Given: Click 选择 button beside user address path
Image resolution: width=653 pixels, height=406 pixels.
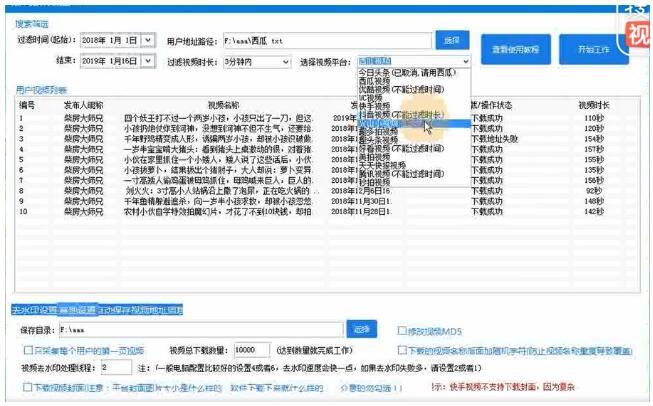Looking at the screenshot, I should pyautogui.click(x=450, y=40).
